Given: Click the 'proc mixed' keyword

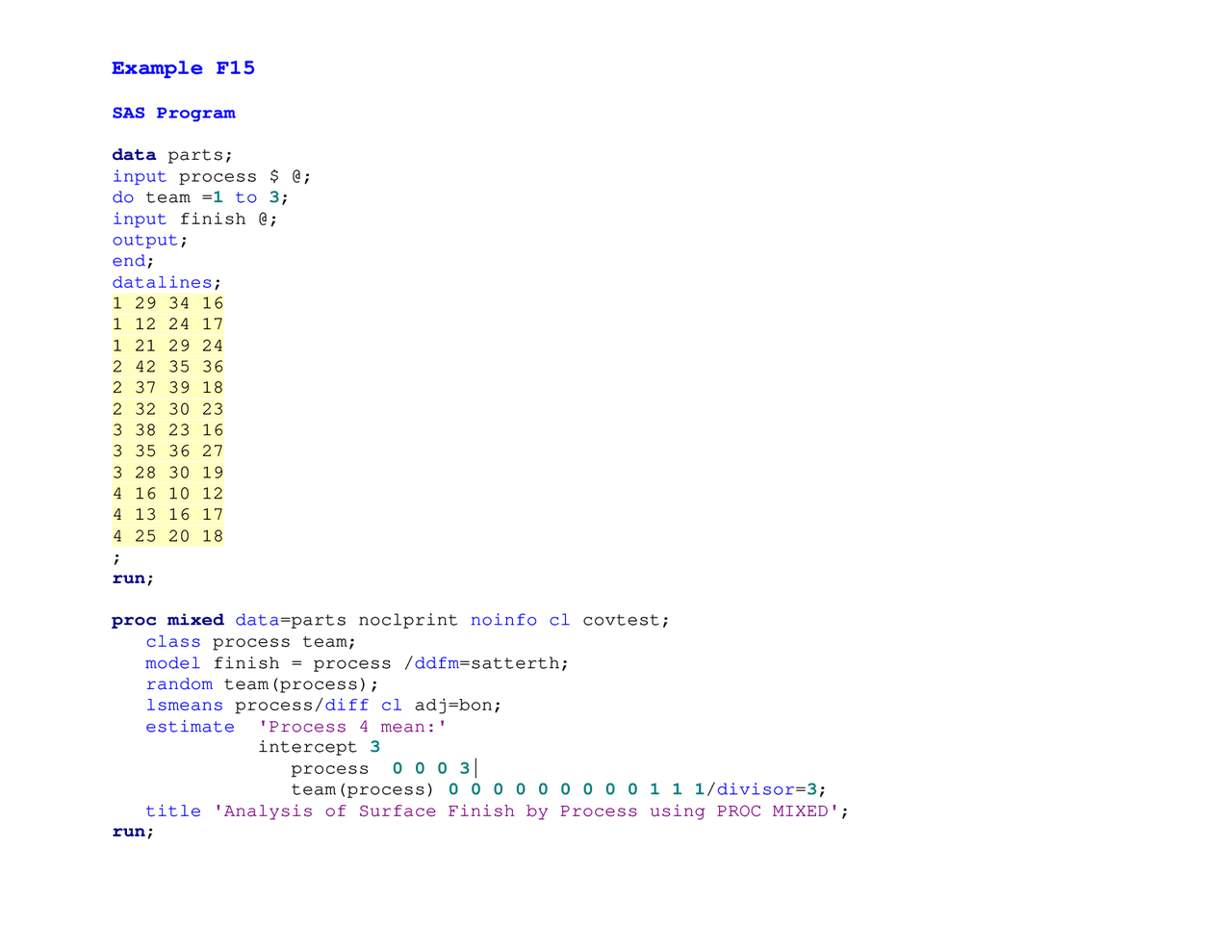Looking at the screenshot, I should [167, 621].
